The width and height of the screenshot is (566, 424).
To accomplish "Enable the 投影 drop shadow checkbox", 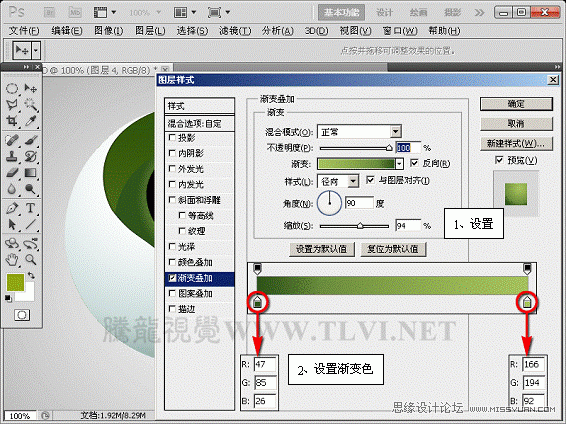I will (172, 137).
